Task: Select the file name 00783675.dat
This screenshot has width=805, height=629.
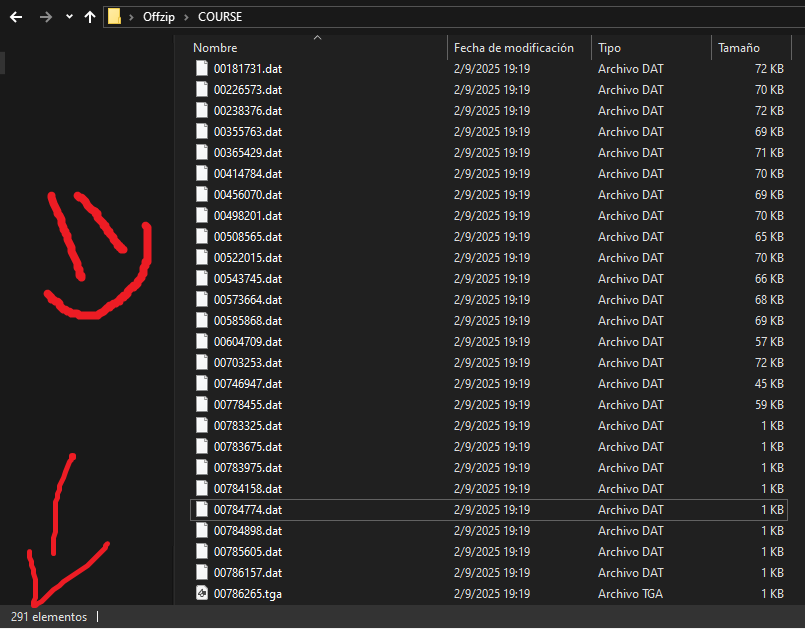Action: 248,447
